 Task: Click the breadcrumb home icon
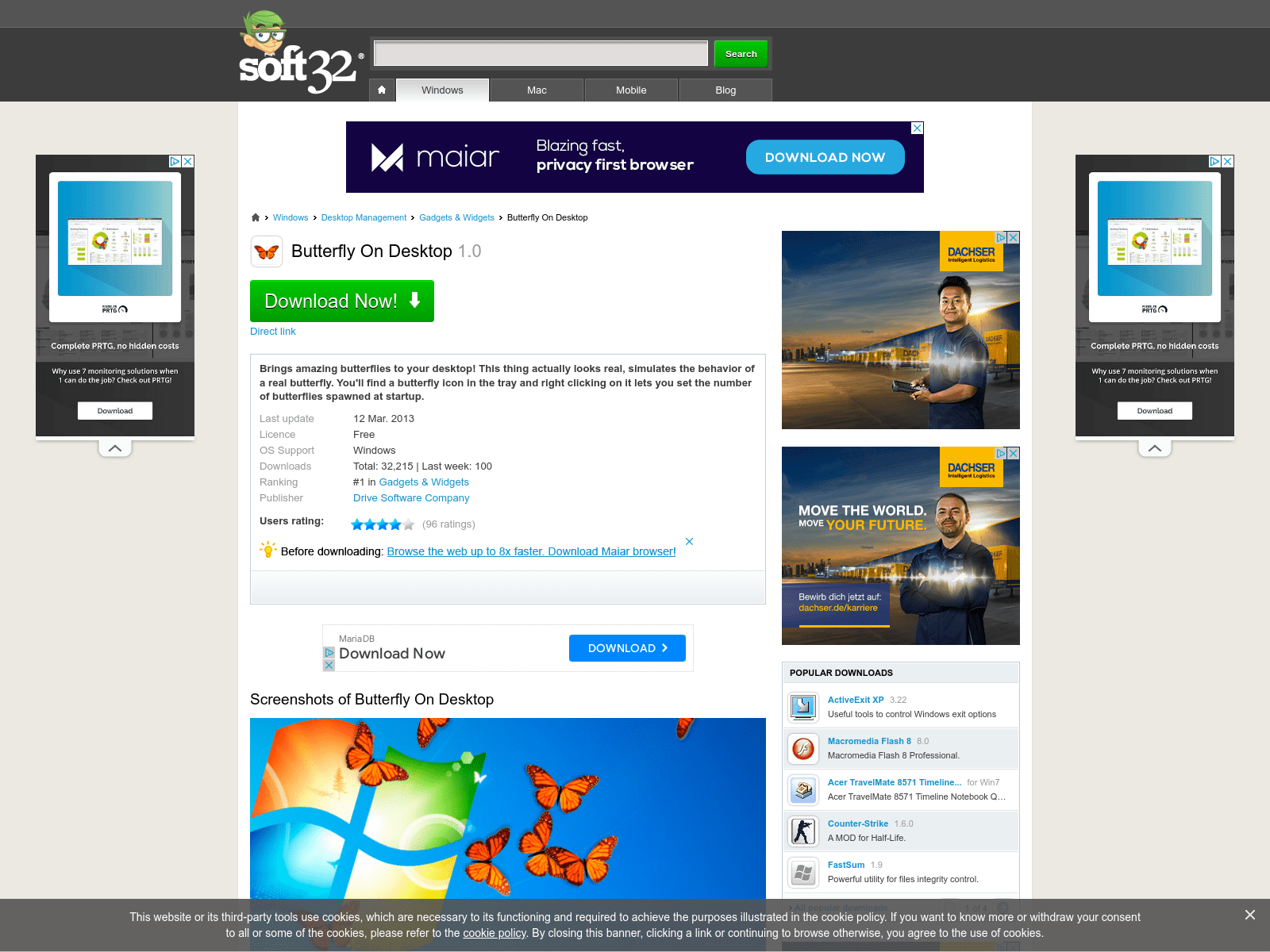point(256,217)
